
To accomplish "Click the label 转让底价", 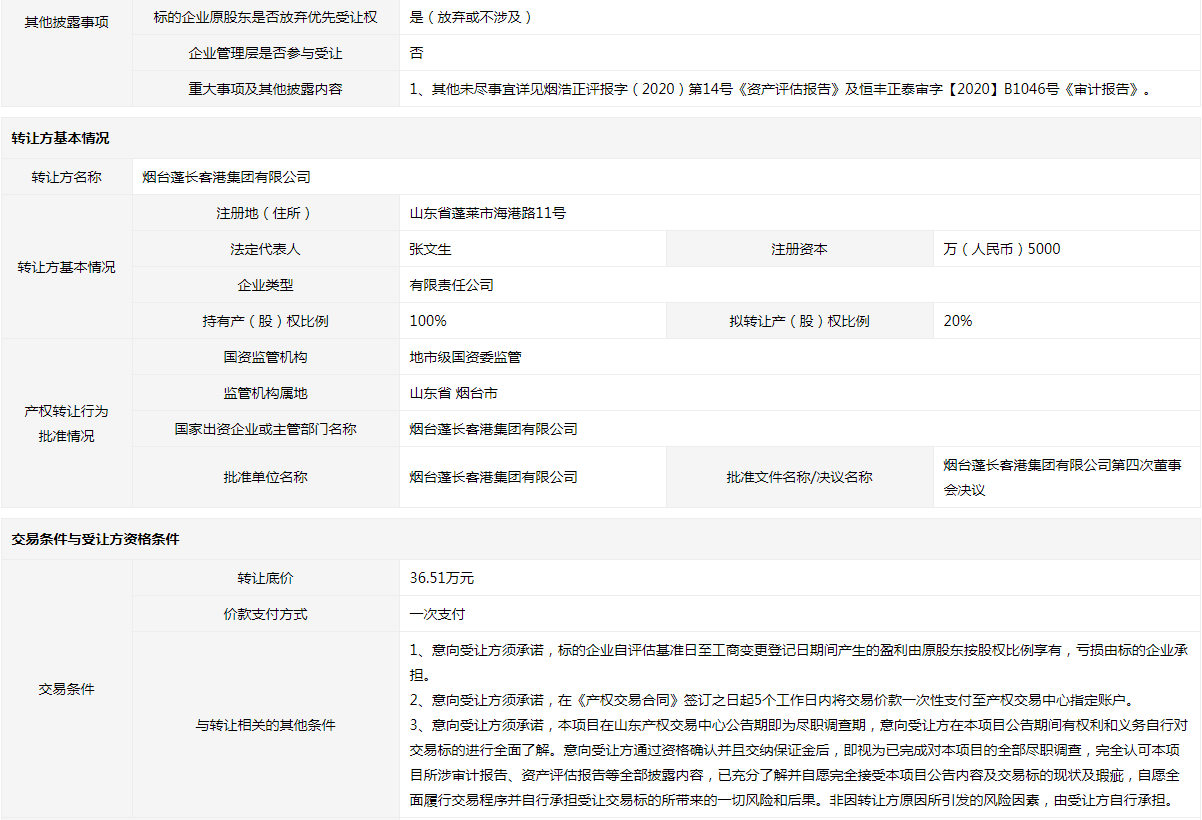I will [x=265, y=578].
